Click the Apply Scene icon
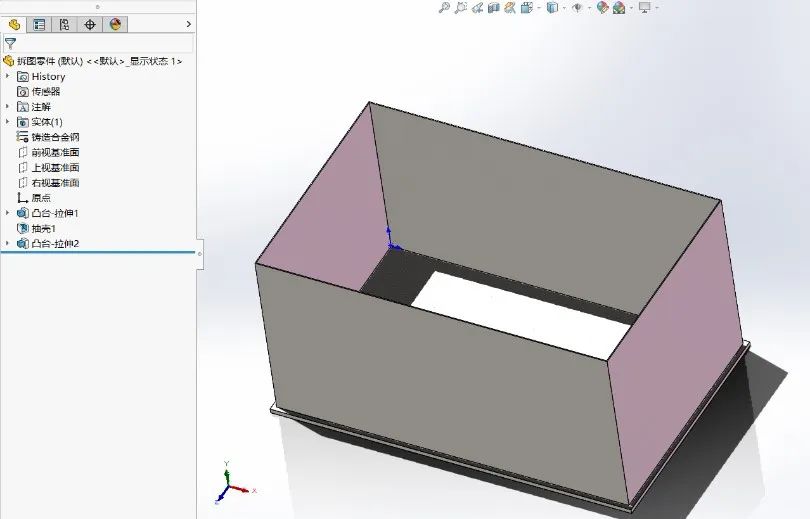Screen dimensions: 810x519 point(619,8)
